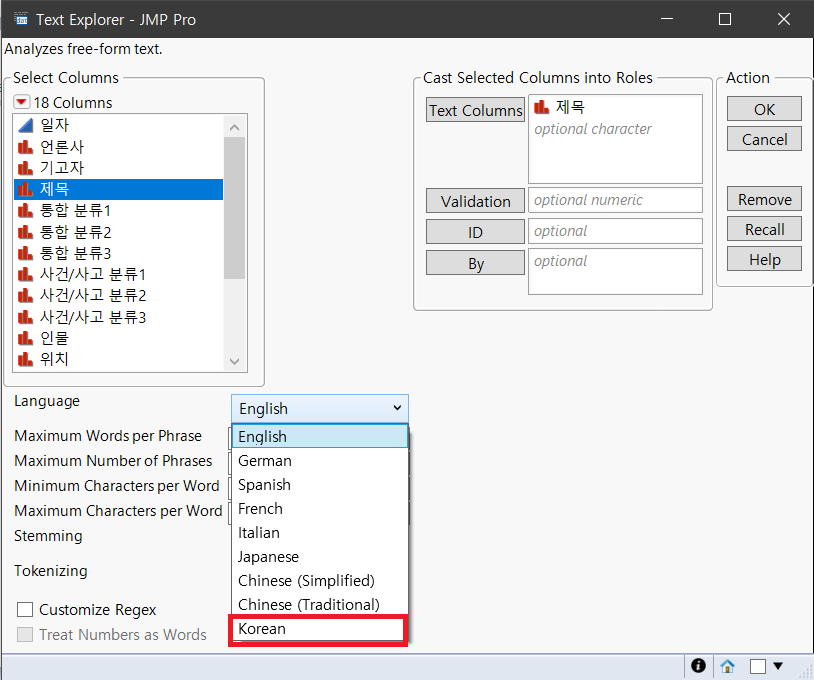The image size is (814, 680).
Task: Choose French from the language list
Action: pyautogui.click(x=320, y=509)
